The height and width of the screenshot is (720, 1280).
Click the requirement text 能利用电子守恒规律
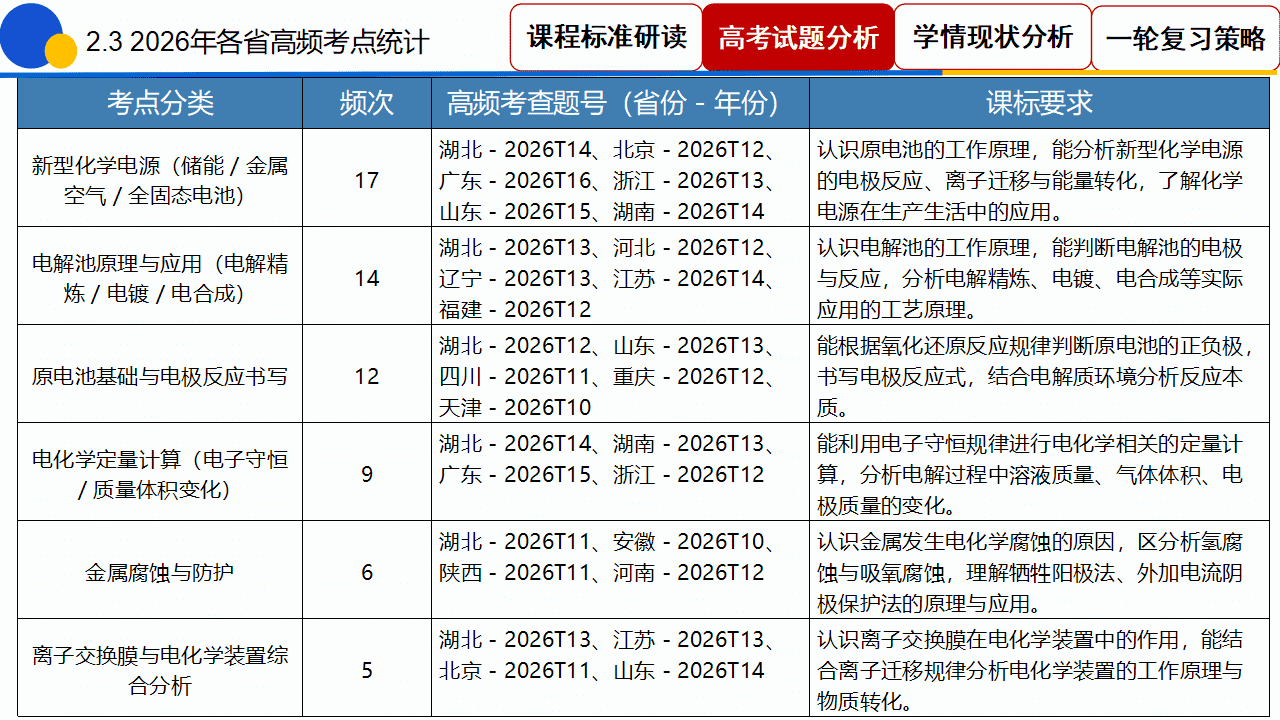[x=1039, y=474]
